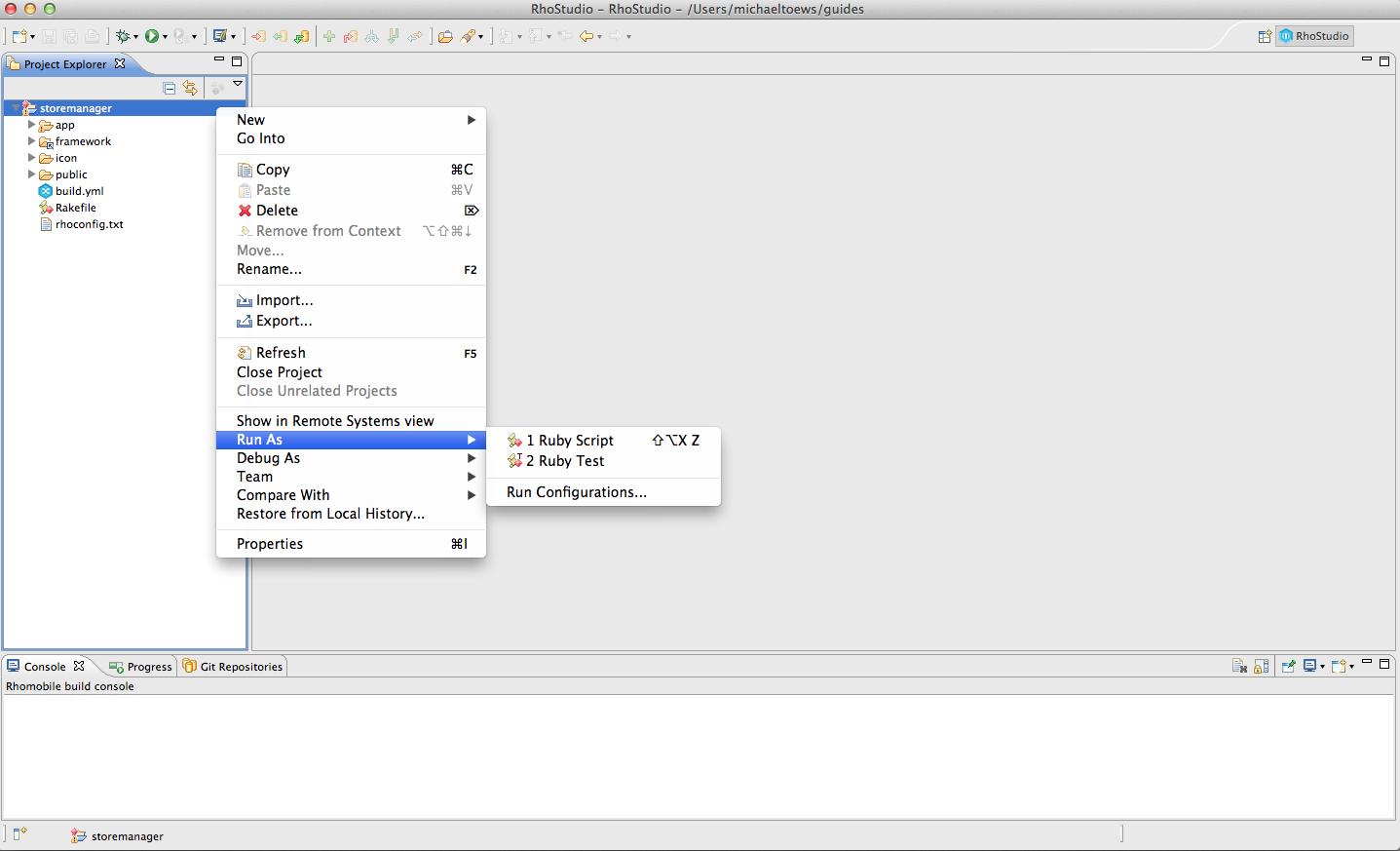Click the open folder toolbar icon
1400x851 pixels.
click(x=445, y=36)
